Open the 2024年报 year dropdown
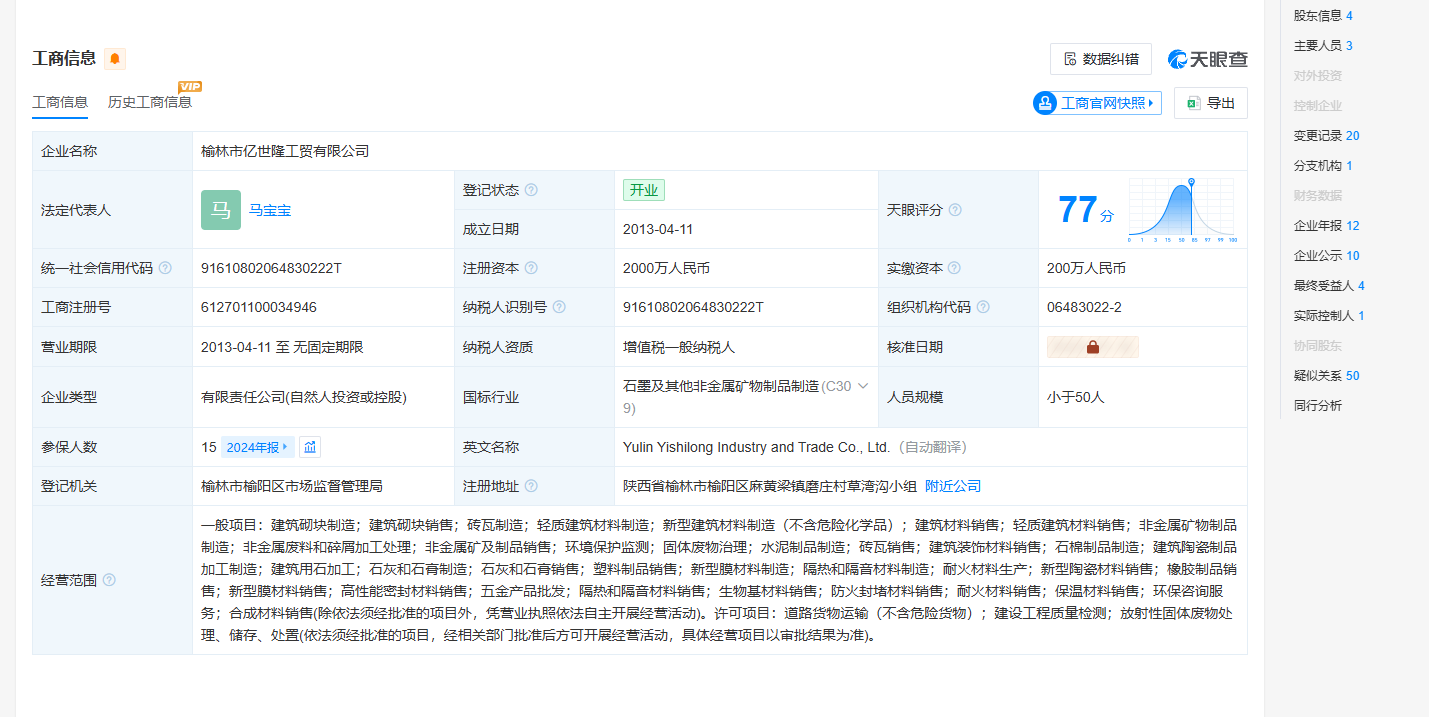 (257, 447)
